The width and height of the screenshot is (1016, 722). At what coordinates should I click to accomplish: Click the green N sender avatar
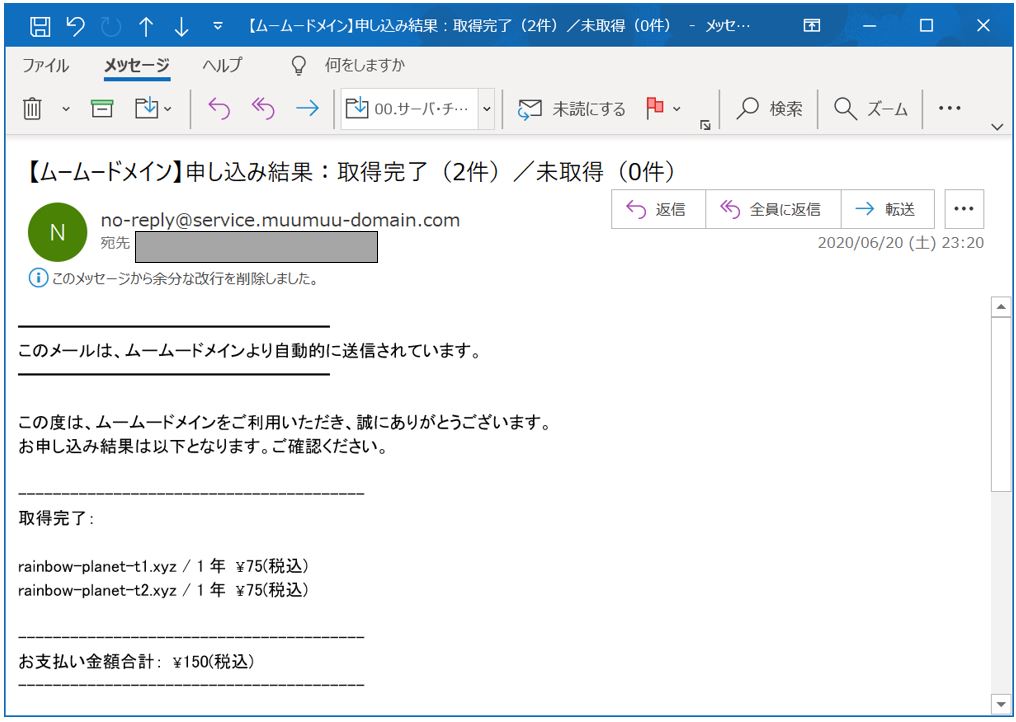[57, 231]
